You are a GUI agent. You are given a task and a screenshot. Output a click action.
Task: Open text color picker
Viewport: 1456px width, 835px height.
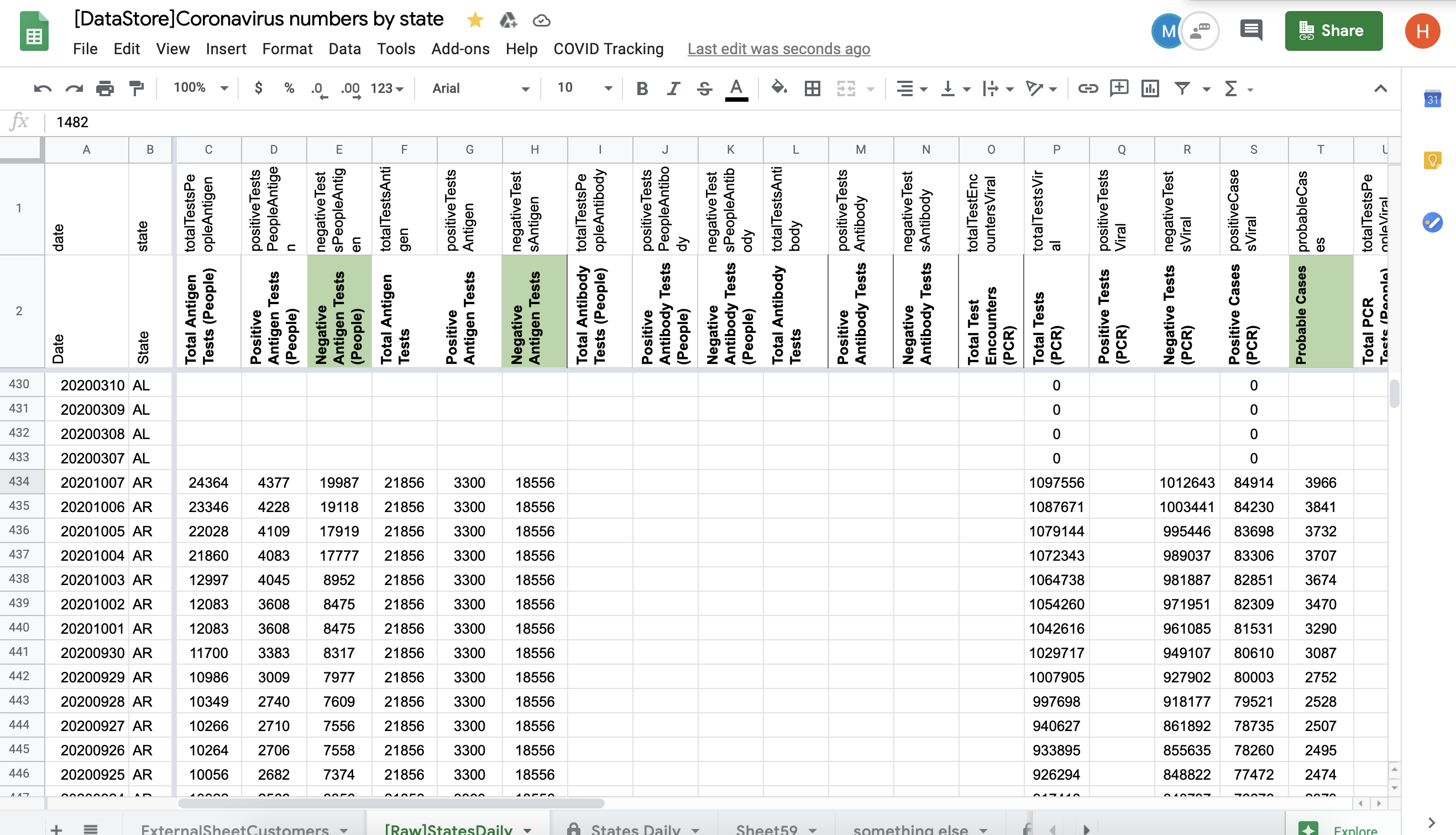(736, 89)
